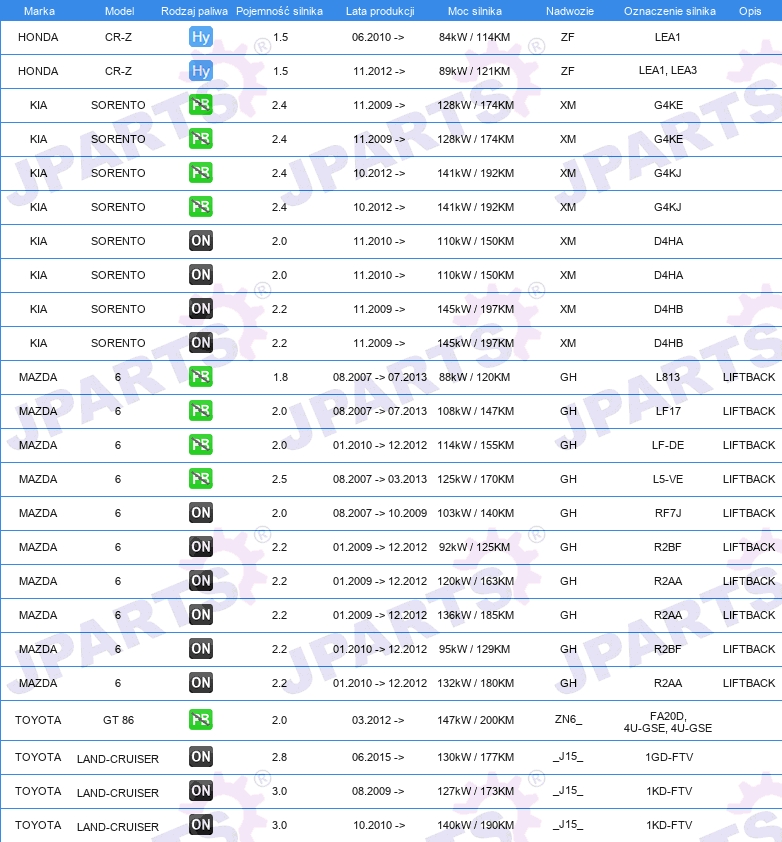This screenshot has height=842, width=782.
Task: Click the green petrol icon in the Mazda L5-VE row
Action: (201, 478)
